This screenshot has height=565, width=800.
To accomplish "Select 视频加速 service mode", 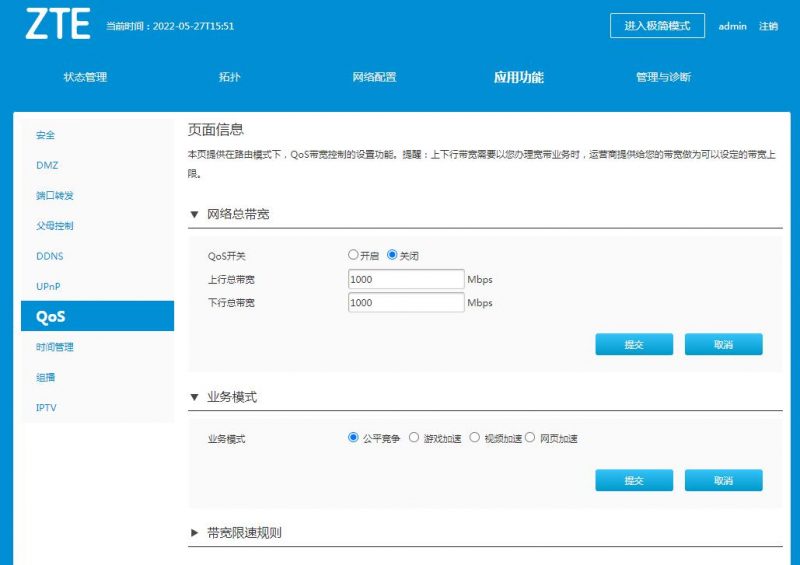I will (x=474, y=438).
